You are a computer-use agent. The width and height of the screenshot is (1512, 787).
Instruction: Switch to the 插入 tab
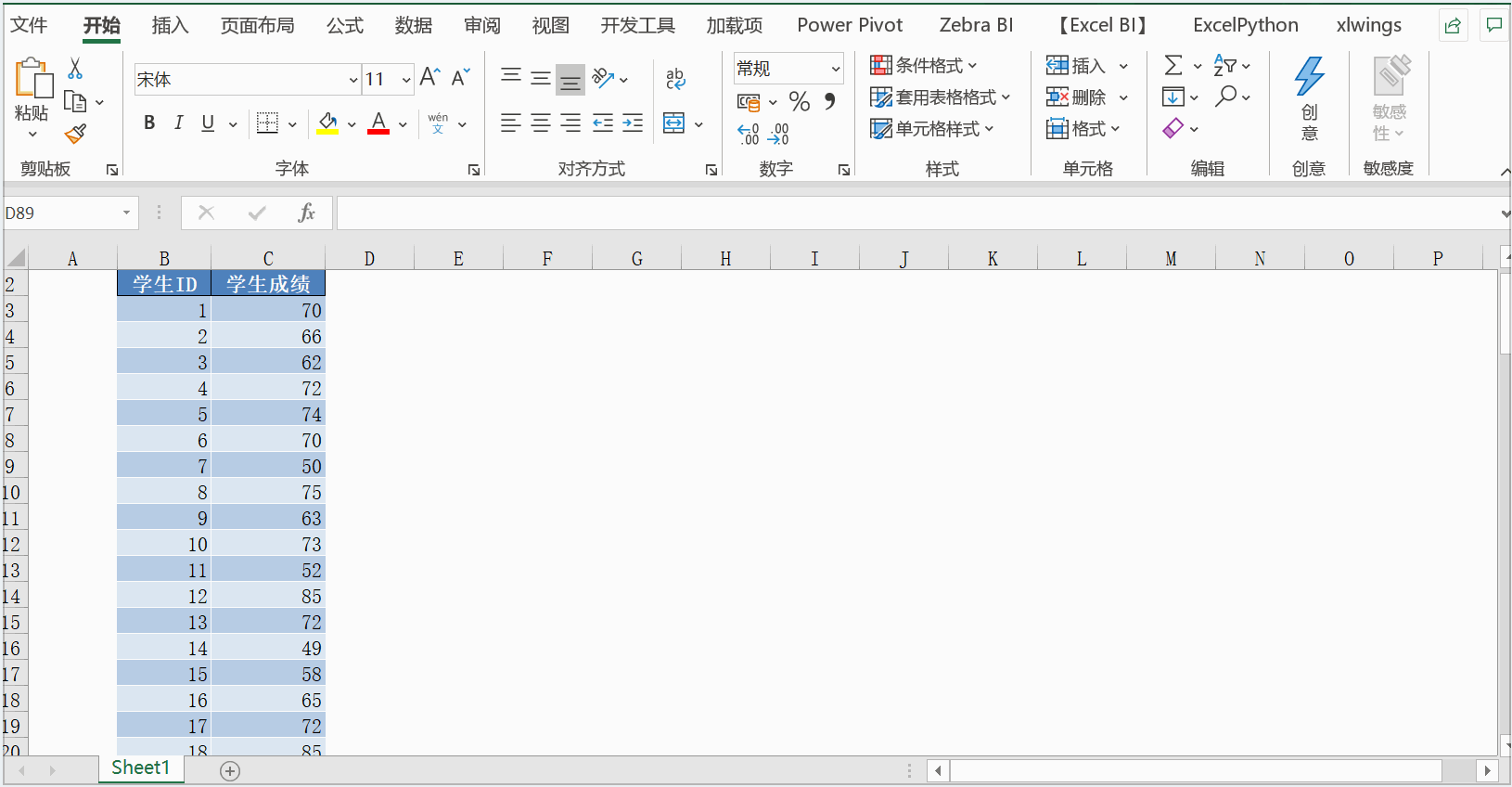pyautogui.click(x=170, y=25)
